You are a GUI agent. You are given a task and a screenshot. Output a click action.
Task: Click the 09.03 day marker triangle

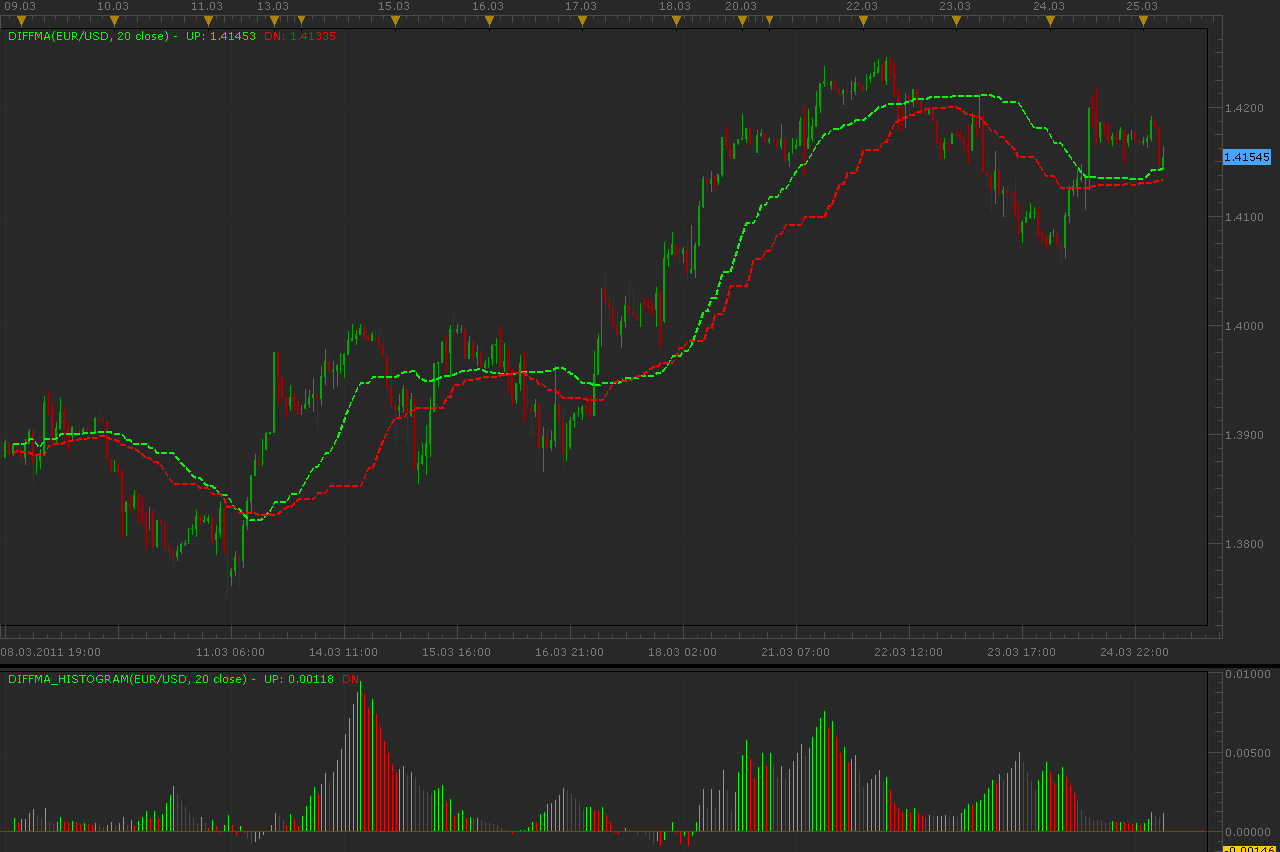[21, 20]
